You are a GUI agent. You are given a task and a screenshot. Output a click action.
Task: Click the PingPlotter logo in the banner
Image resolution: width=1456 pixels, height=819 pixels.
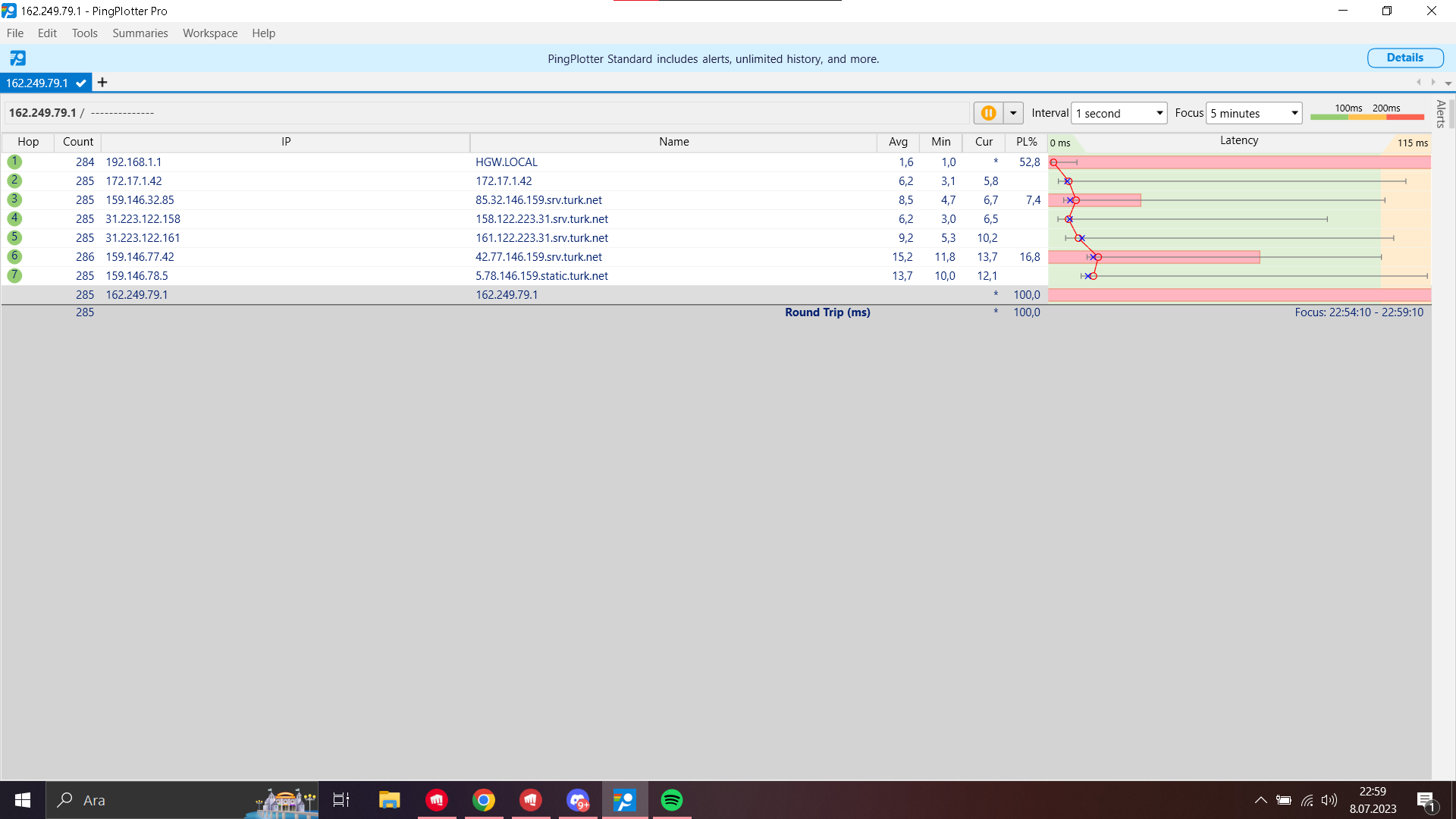pyautogui.click(x=17, y=58)
